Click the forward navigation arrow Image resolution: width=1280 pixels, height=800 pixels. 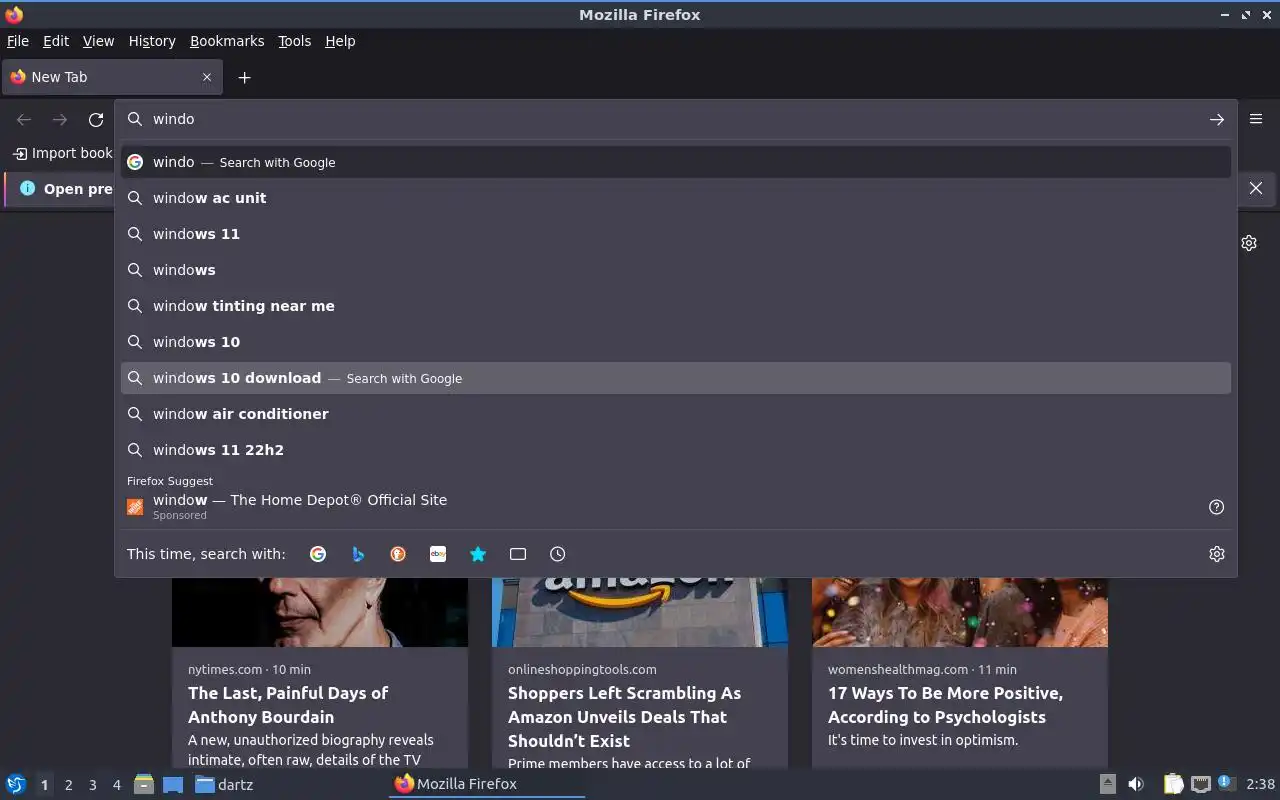(x=60, y=119)
